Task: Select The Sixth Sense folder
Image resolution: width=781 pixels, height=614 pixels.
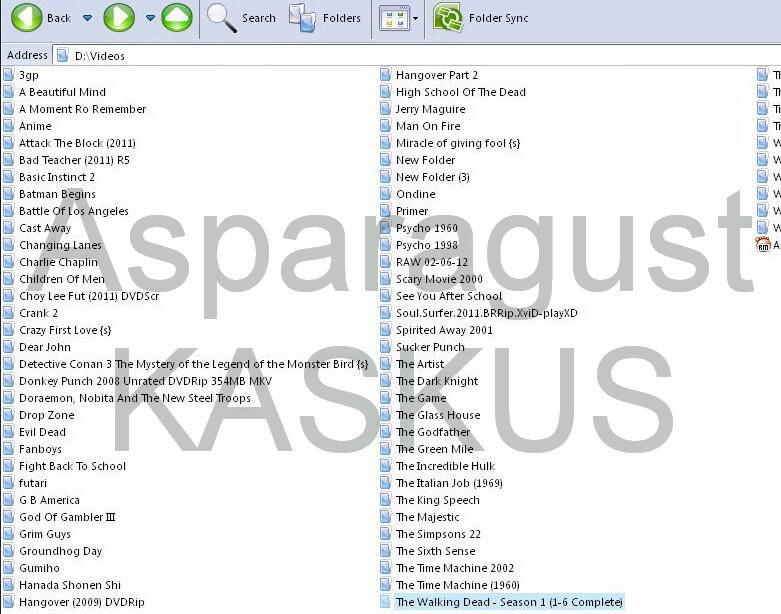Action: [x=435, y=551]
